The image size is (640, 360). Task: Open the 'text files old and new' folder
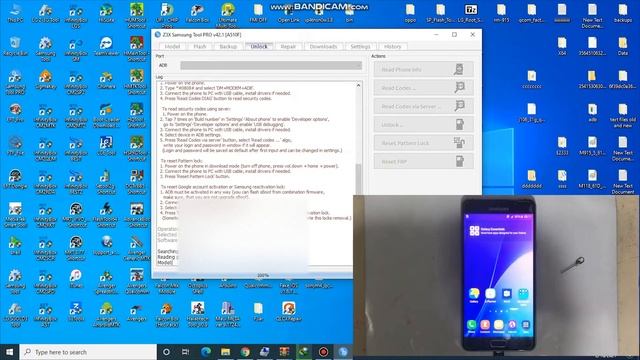pyautogui.click(x=623, y=115)
